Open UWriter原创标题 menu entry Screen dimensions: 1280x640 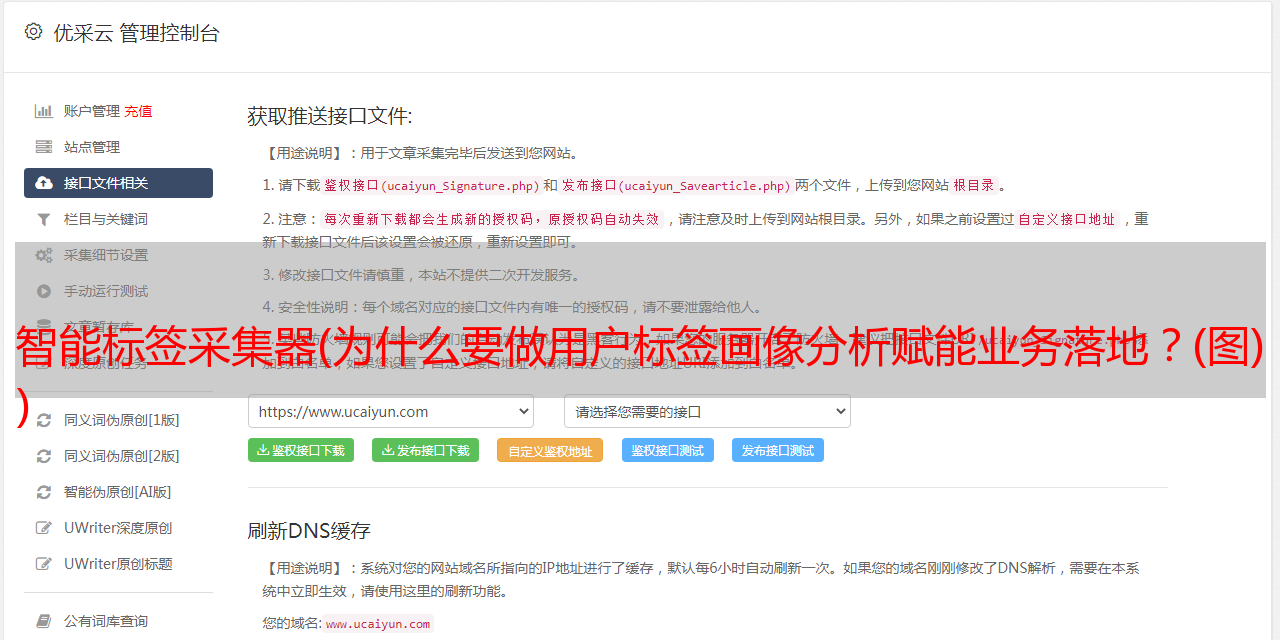(x=118, y=564)
